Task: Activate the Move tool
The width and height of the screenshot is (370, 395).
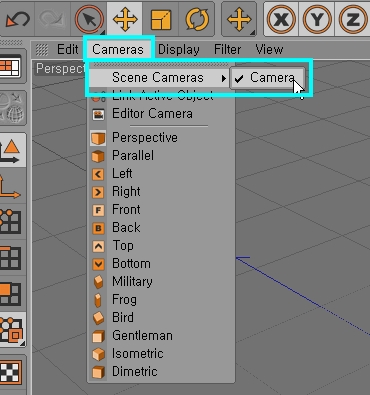Action: click(125, 19)
